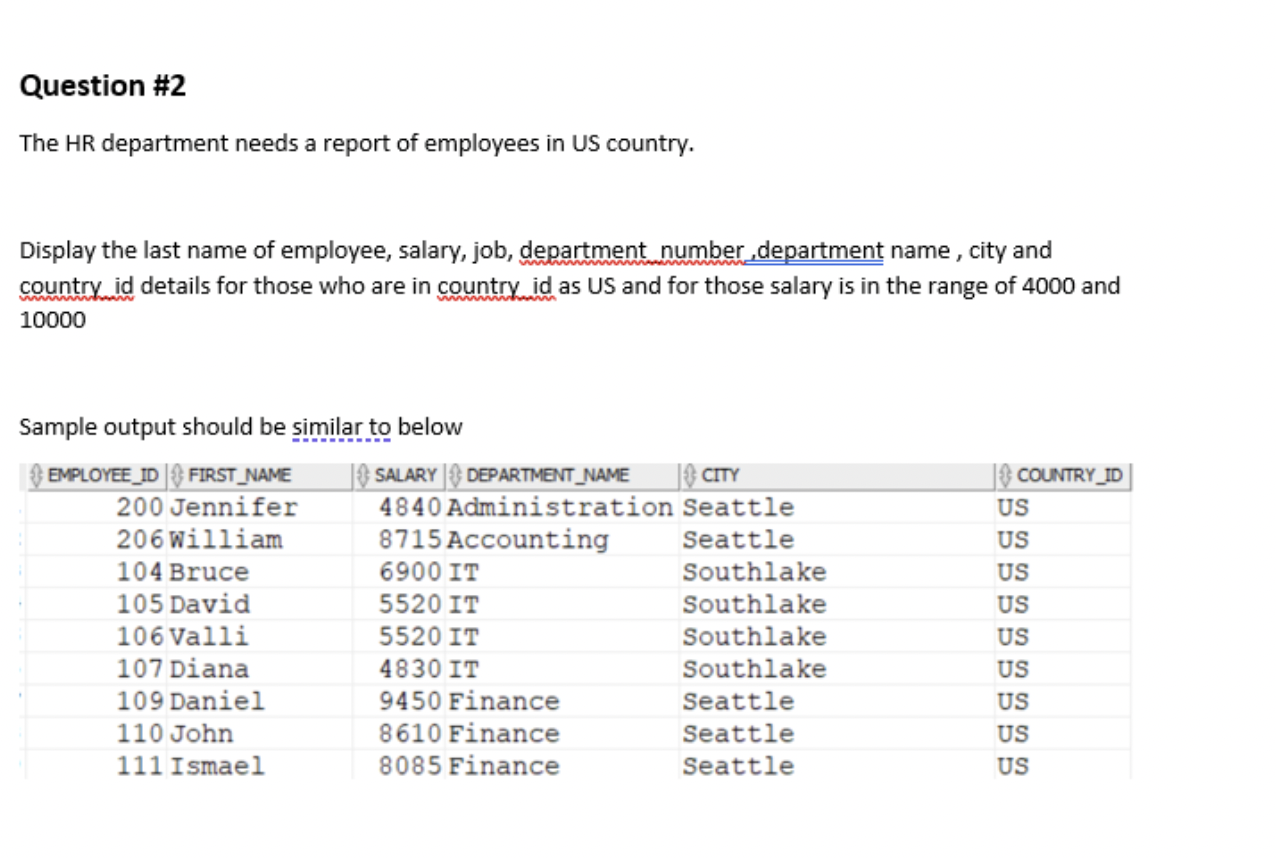Click salary value 8610
Image resolution: width=1276 pixels, height=858 pixels.
(x=411, y=733)
